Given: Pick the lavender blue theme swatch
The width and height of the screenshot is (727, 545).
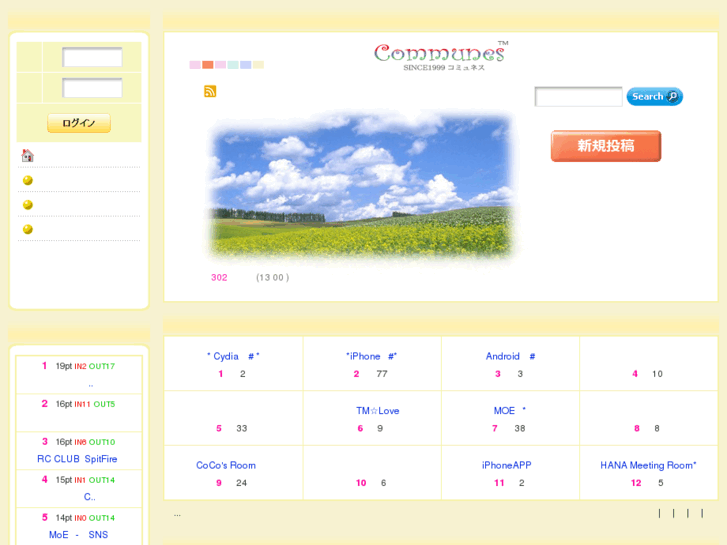Looking at the screenshot, I should click(x=246, y=64).
